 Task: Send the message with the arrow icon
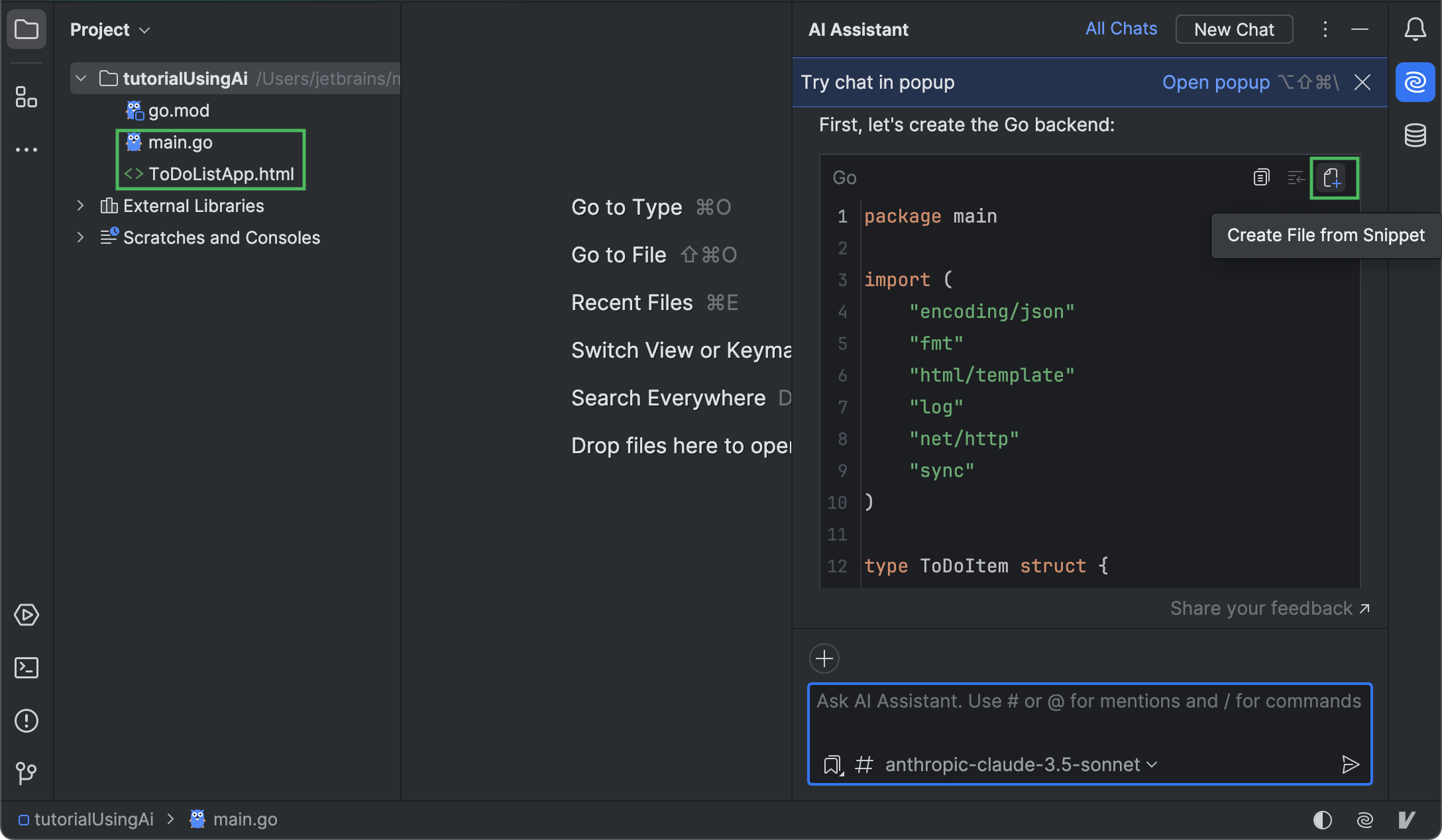point(1351,764)
